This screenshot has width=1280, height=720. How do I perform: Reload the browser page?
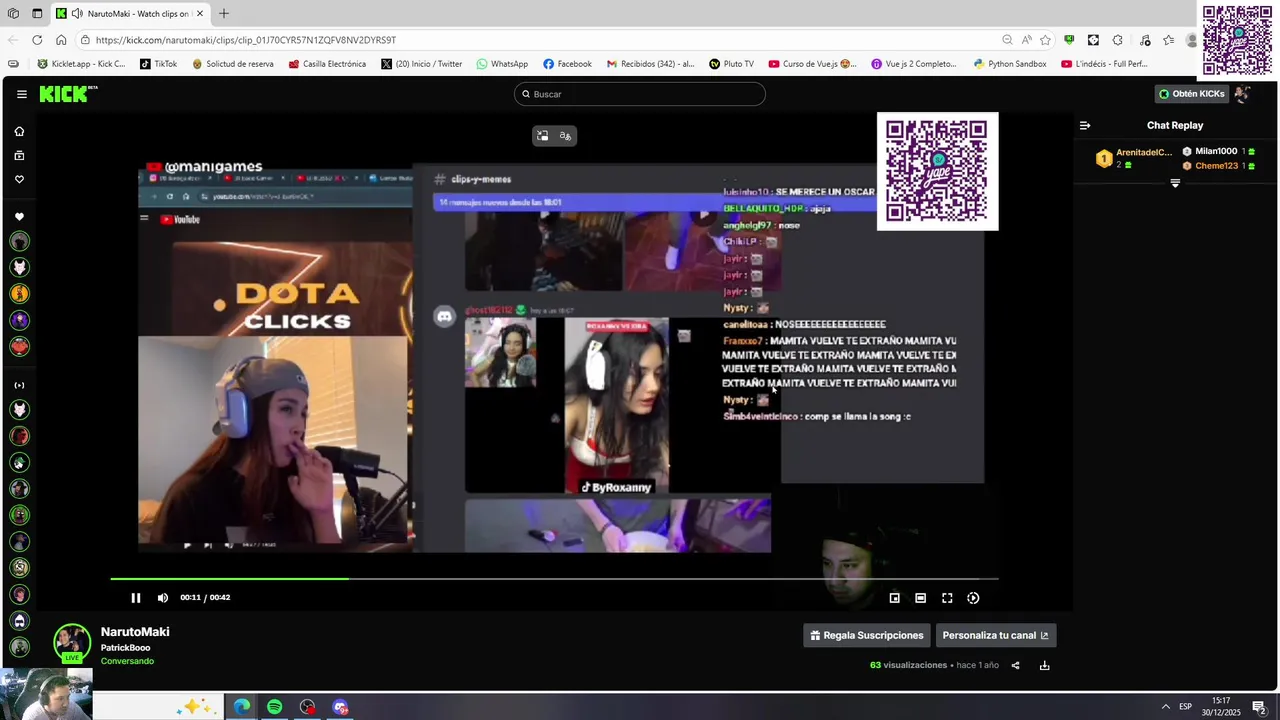[x=37, y=40]
